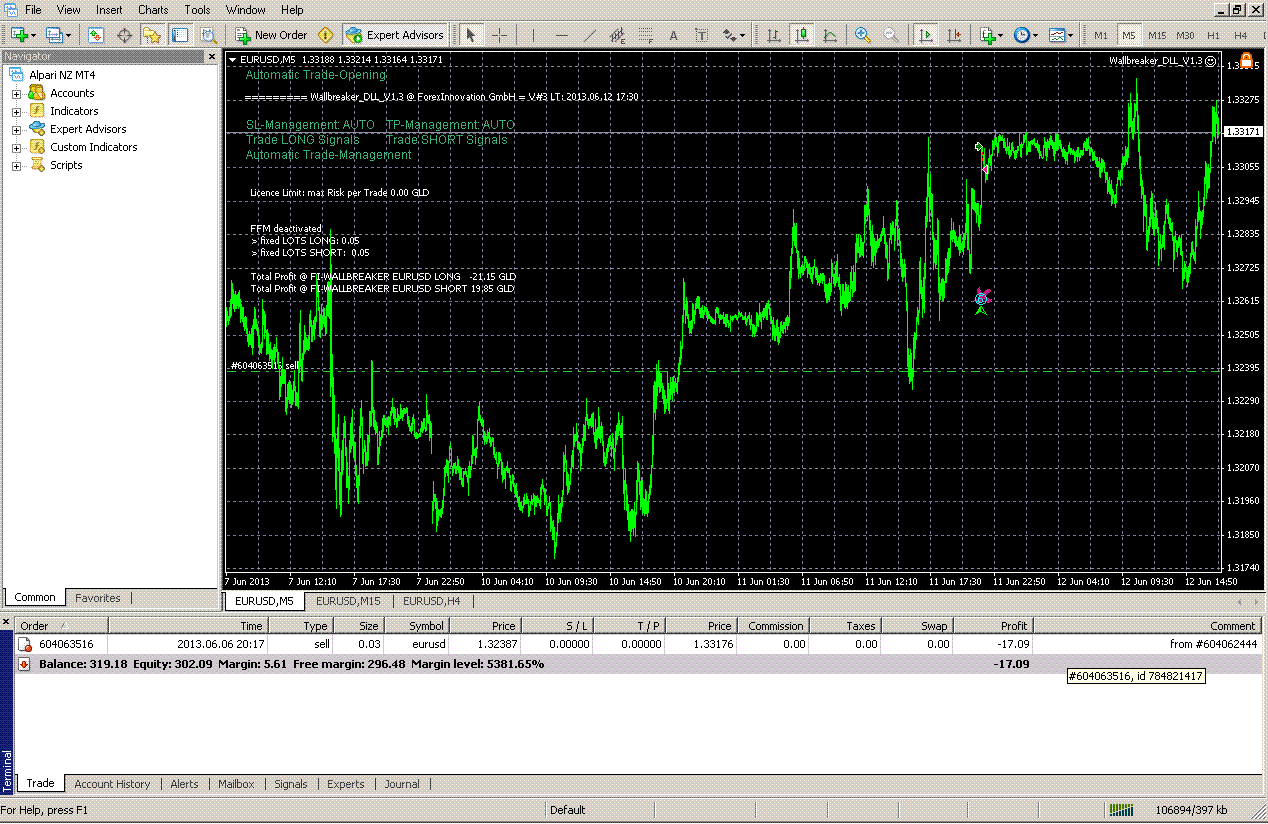Select the Equidistant Channel tool

(617, 35)
